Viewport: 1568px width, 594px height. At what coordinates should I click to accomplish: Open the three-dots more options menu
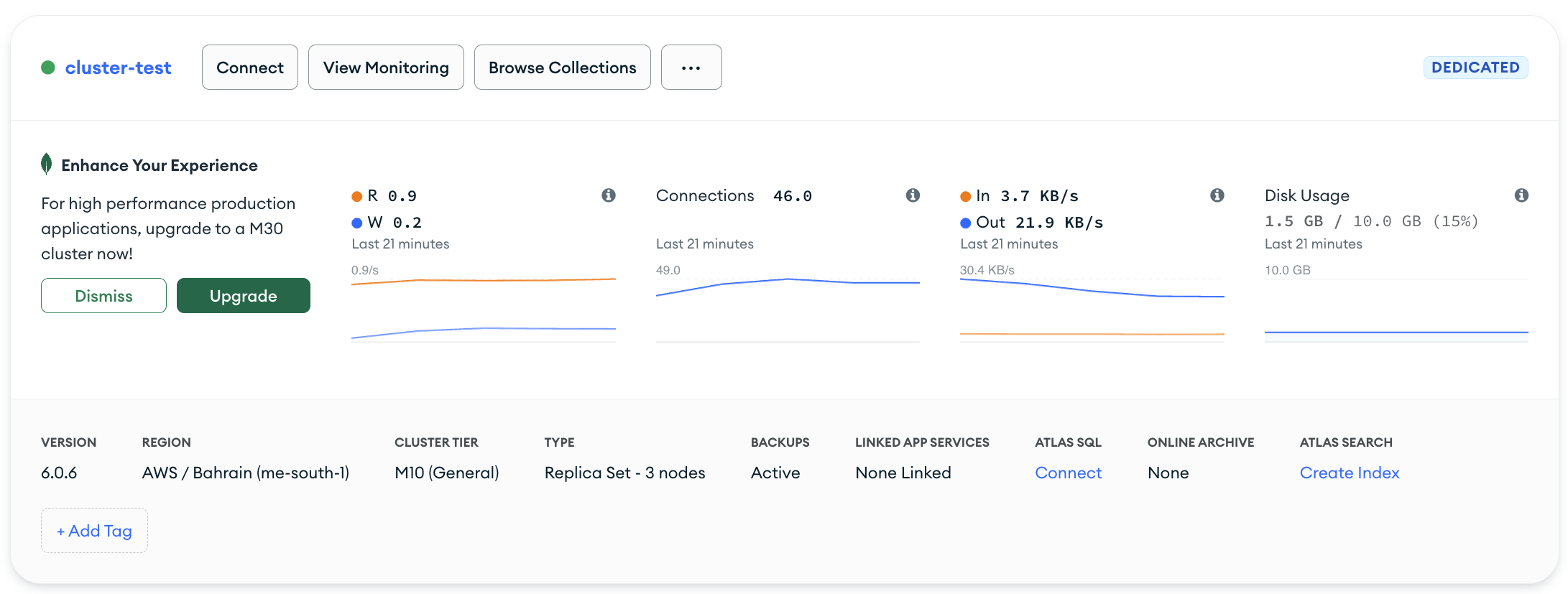coord(691,68)
